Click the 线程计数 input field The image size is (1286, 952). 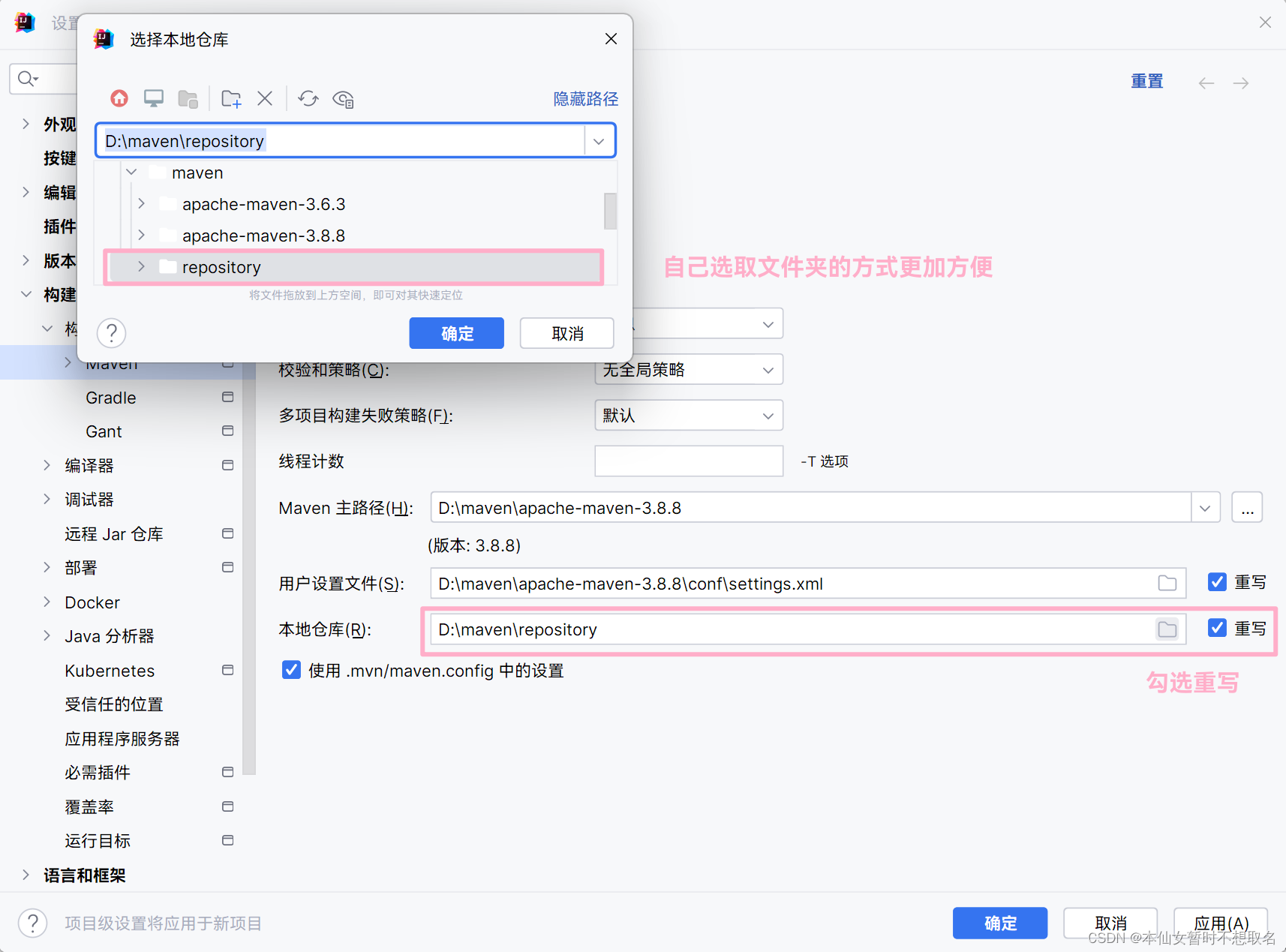point(689,461)
